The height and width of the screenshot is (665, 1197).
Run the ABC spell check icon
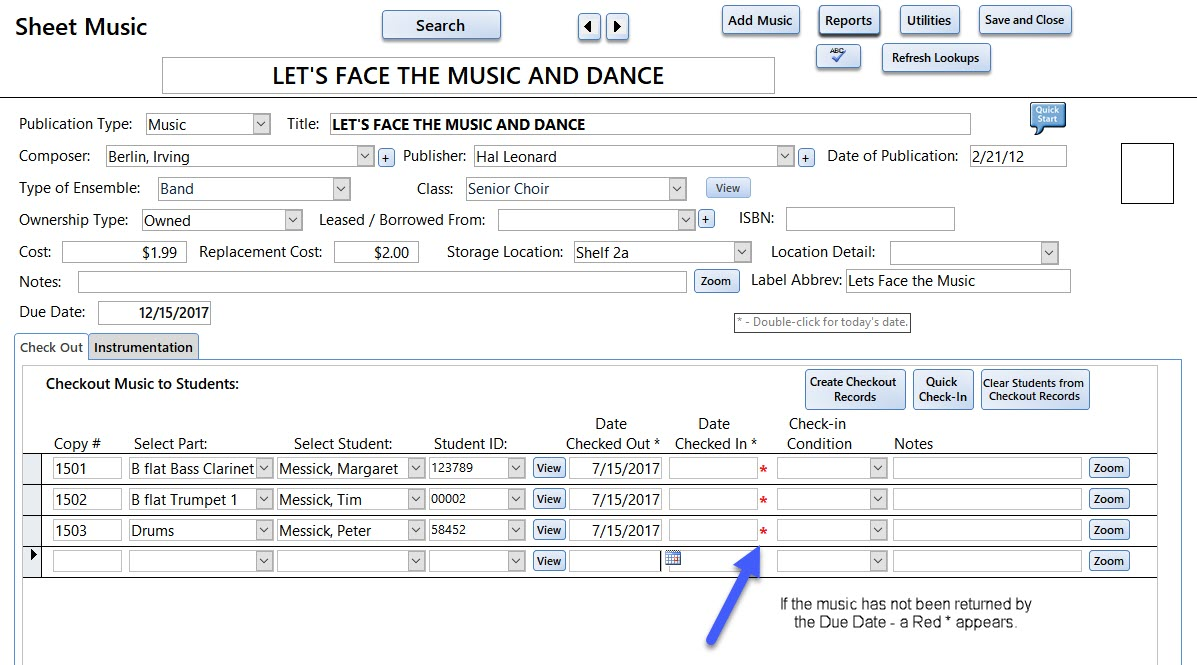click(838, 57)
